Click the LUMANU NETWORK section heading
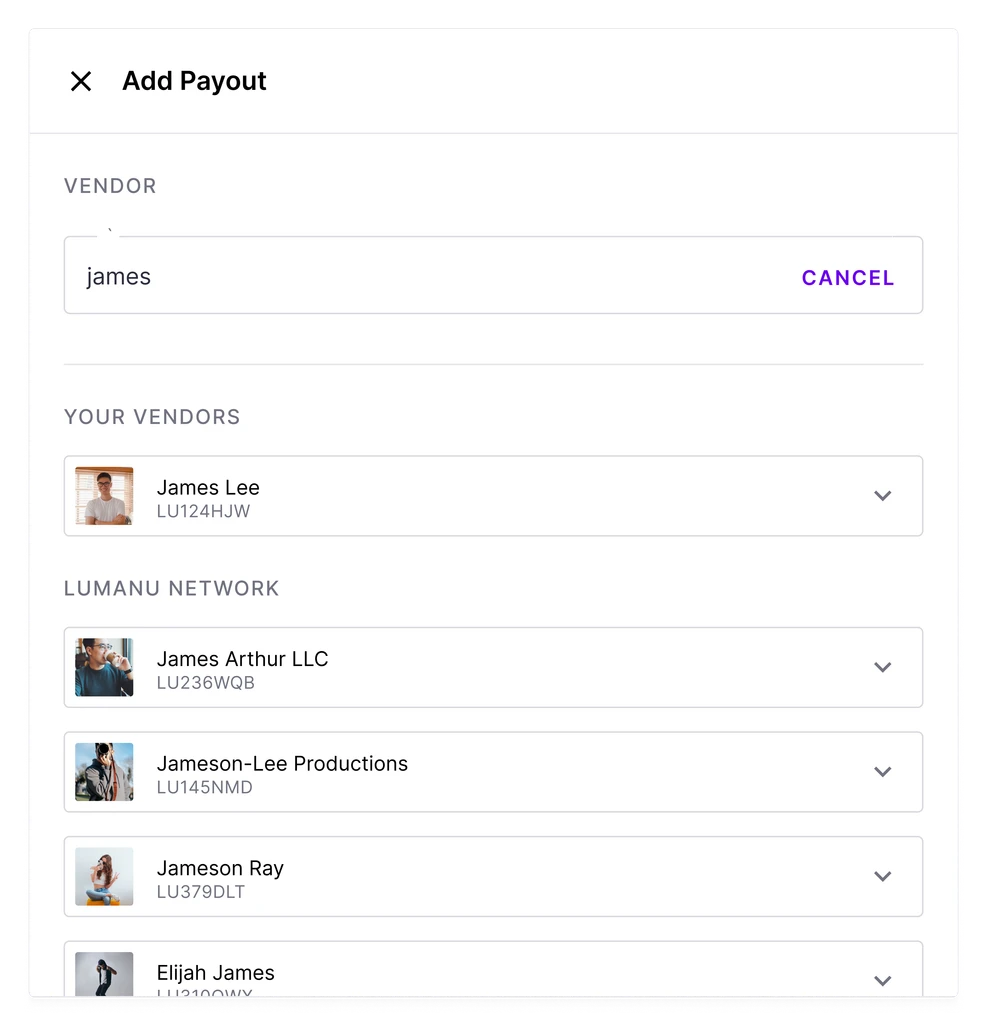Screen dimensions: 985x1024 point(171,588)
